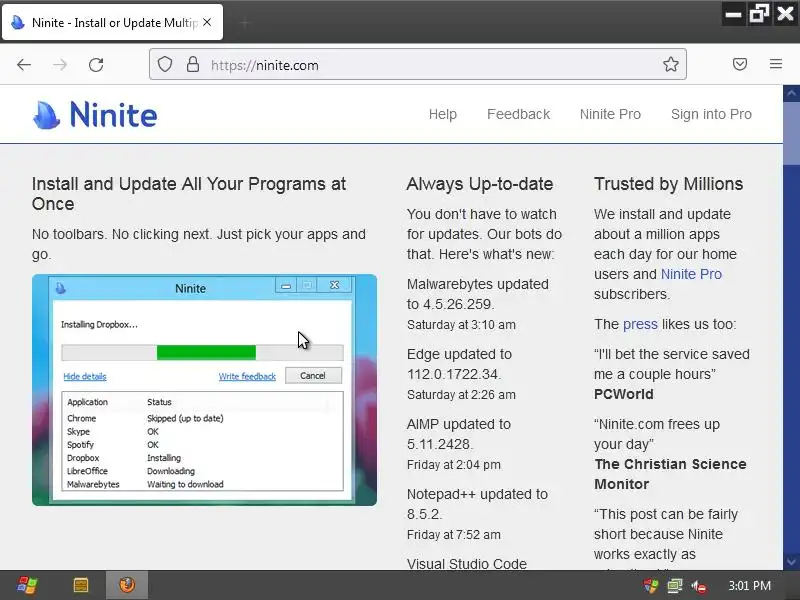This screenshot has width=800, height=600.
Task: Go to Ninite Pro in header
Action: (x=610, y=114)
